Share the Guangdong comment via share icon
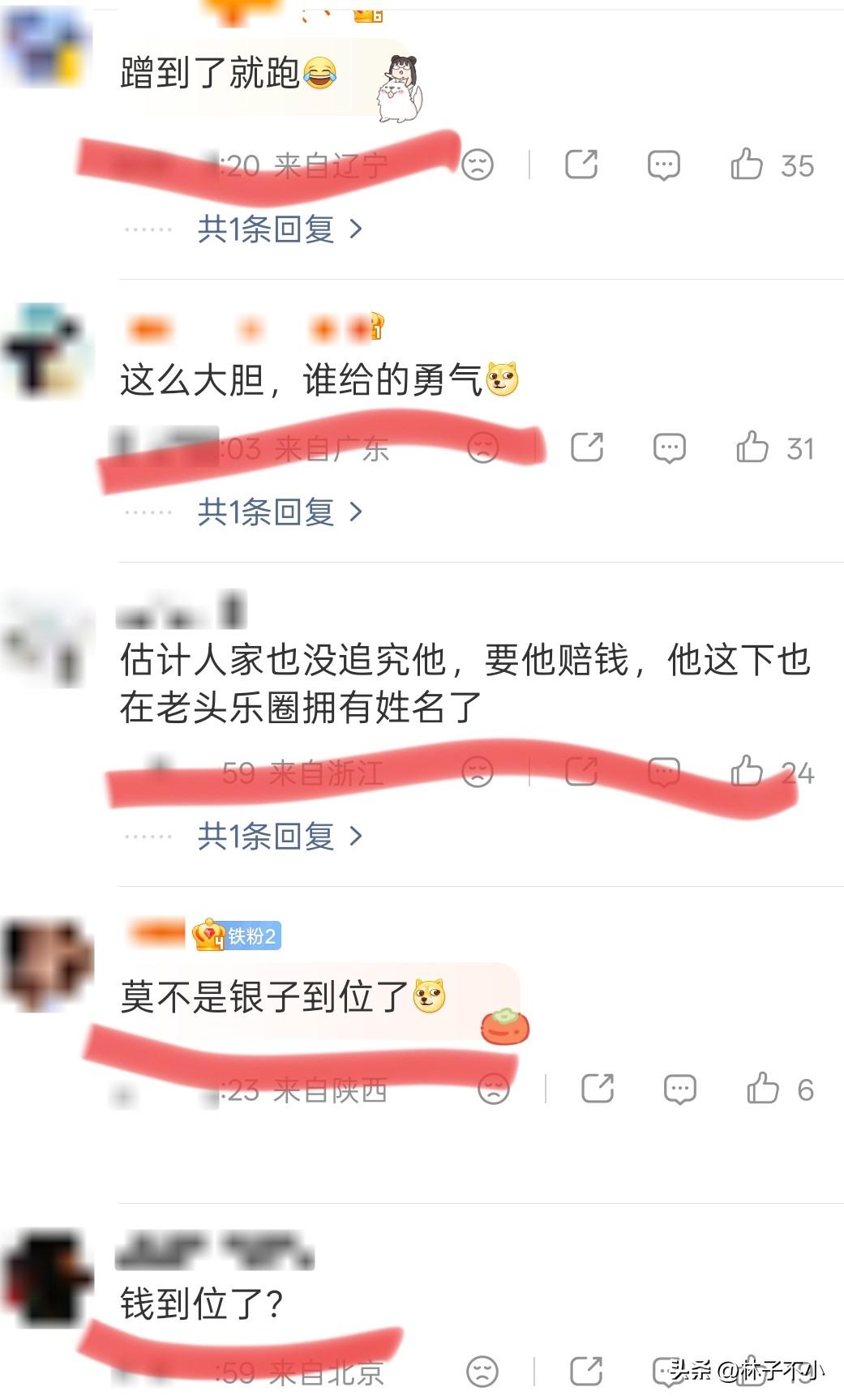The width and height of the screenshot is (844, 1400). pos(587,447)
